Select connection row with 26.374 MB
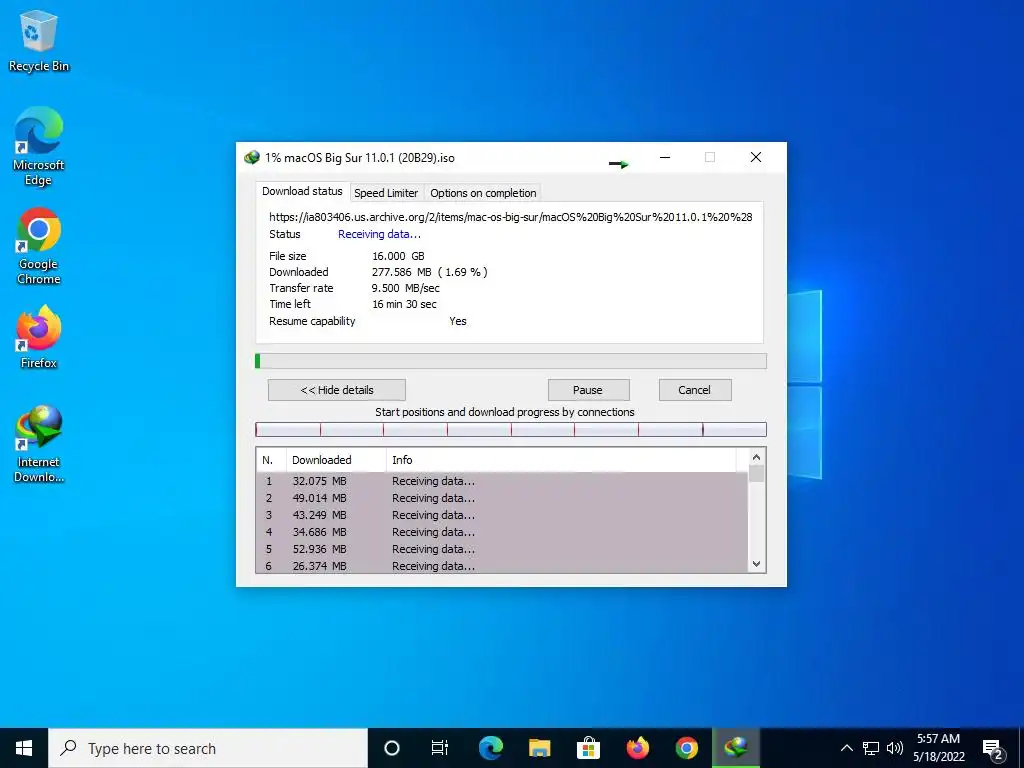This screenshot has width=1024, height=768. pyautogui.click(x=502, y=566)
